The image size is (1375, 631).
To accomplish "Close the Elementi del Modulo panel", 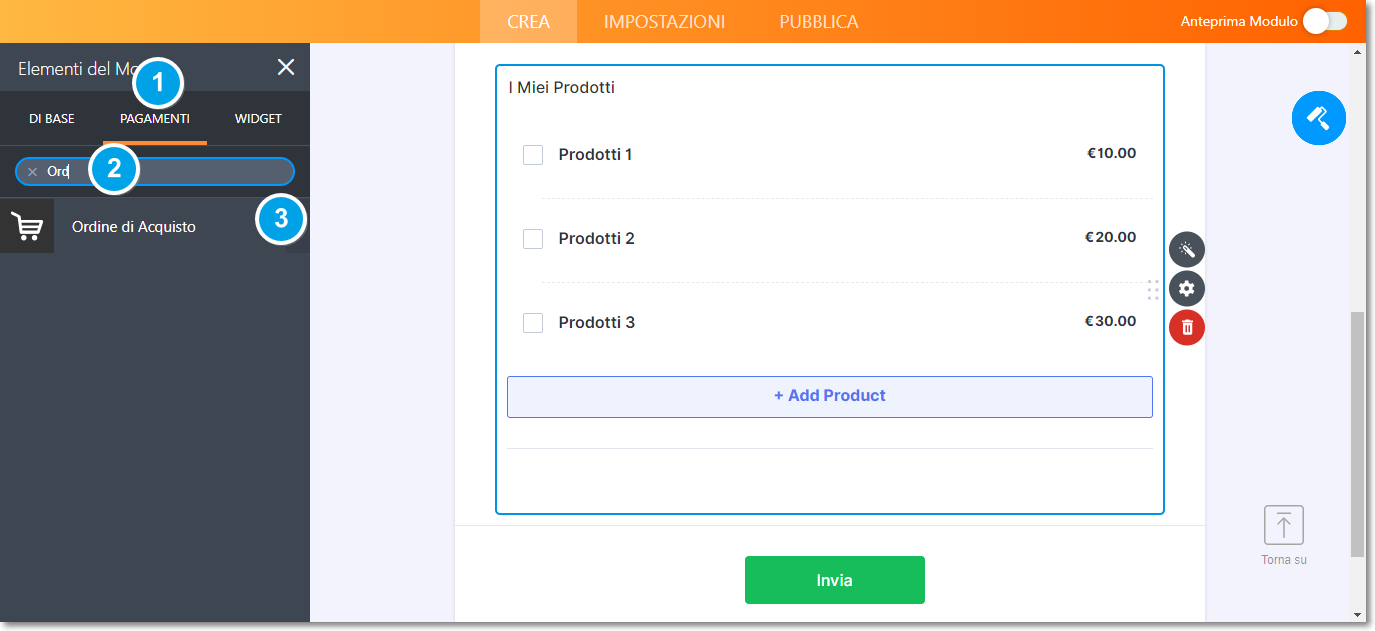I will 286,67.
